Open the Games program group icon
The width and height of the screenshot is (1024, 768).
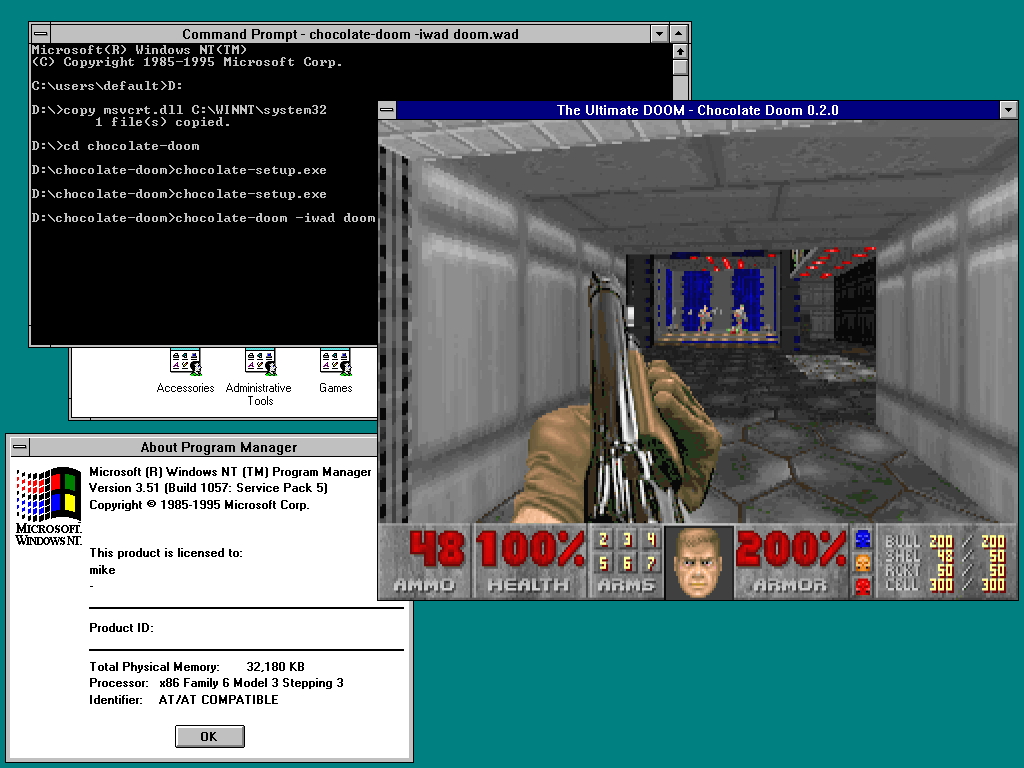[335, 362]
